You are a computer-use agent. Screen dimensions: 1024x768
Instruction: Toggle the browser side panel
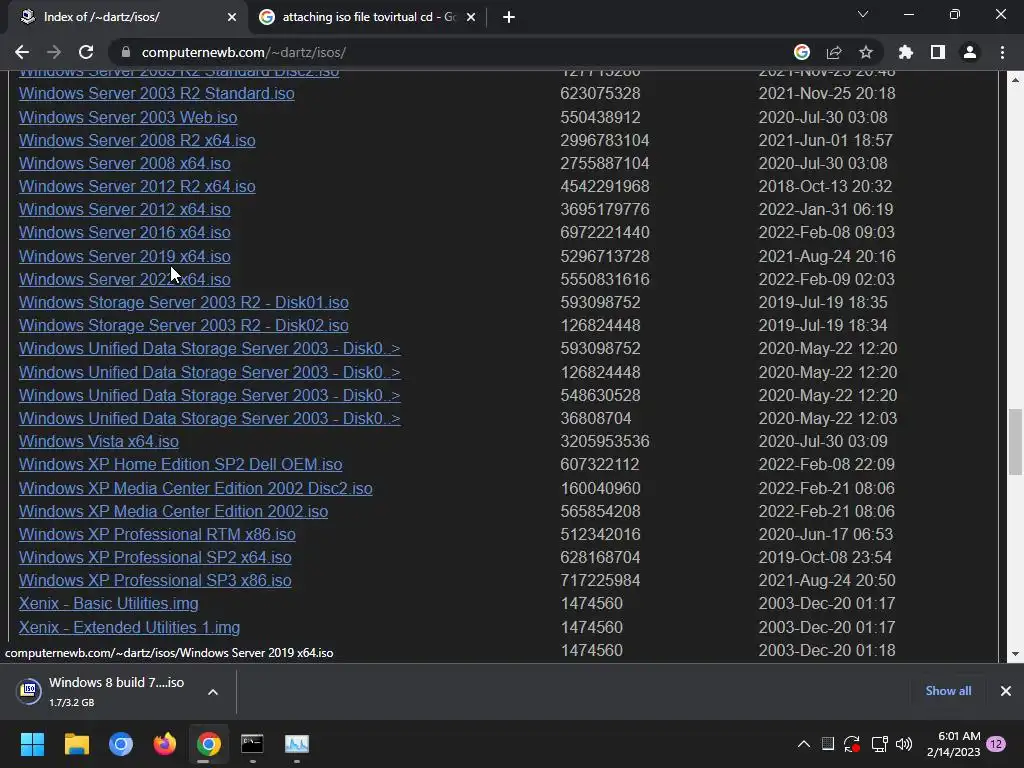click(938, 52)
